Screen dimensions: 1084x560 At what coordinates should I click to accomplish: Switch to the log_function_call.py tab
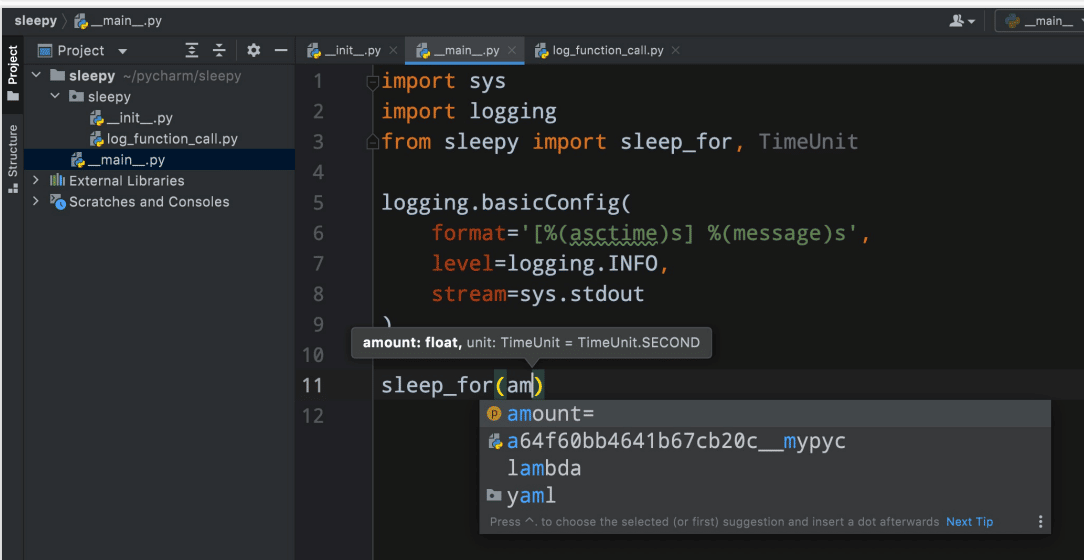(607, 50)
